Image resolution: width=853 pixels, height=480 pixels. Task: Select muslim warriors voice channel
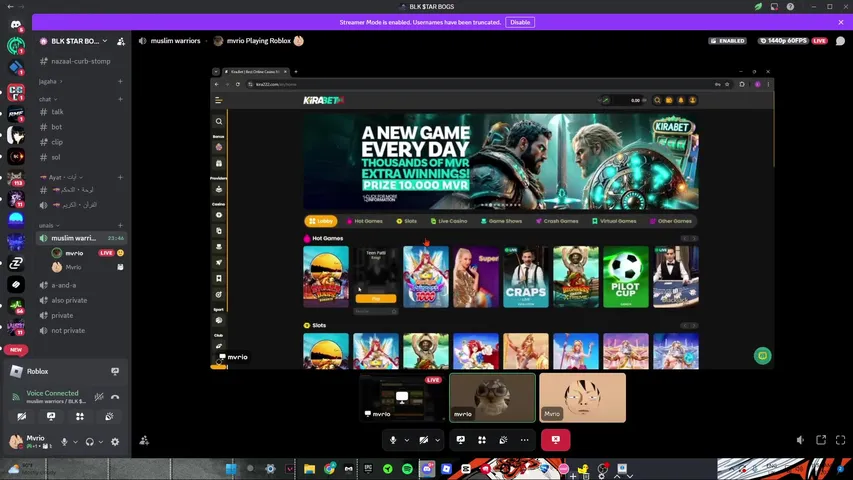pyautogui.click(x=82, y=238)
